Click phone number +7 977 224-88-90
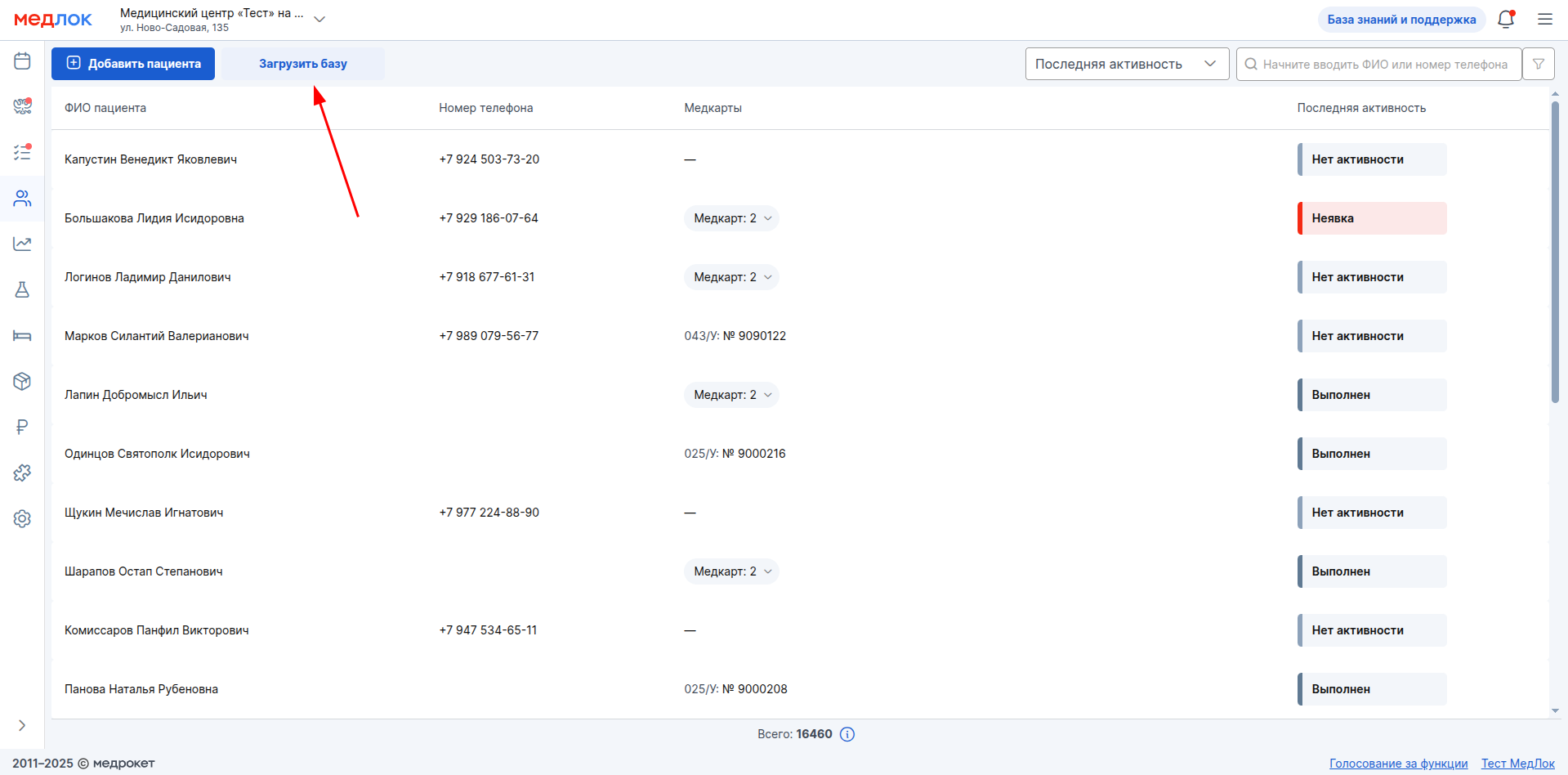Screen dimensions: 1568x775 click(489, 513)
